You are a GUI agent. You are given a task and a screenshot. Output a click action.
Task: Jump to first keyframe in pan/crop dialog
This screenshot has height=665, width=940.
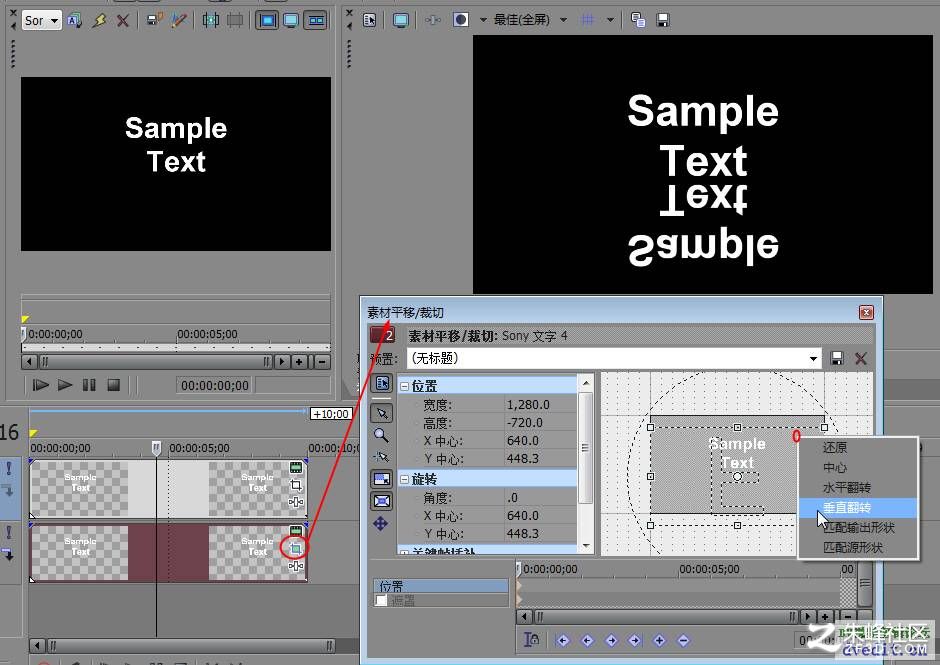(x=562, y=640)
